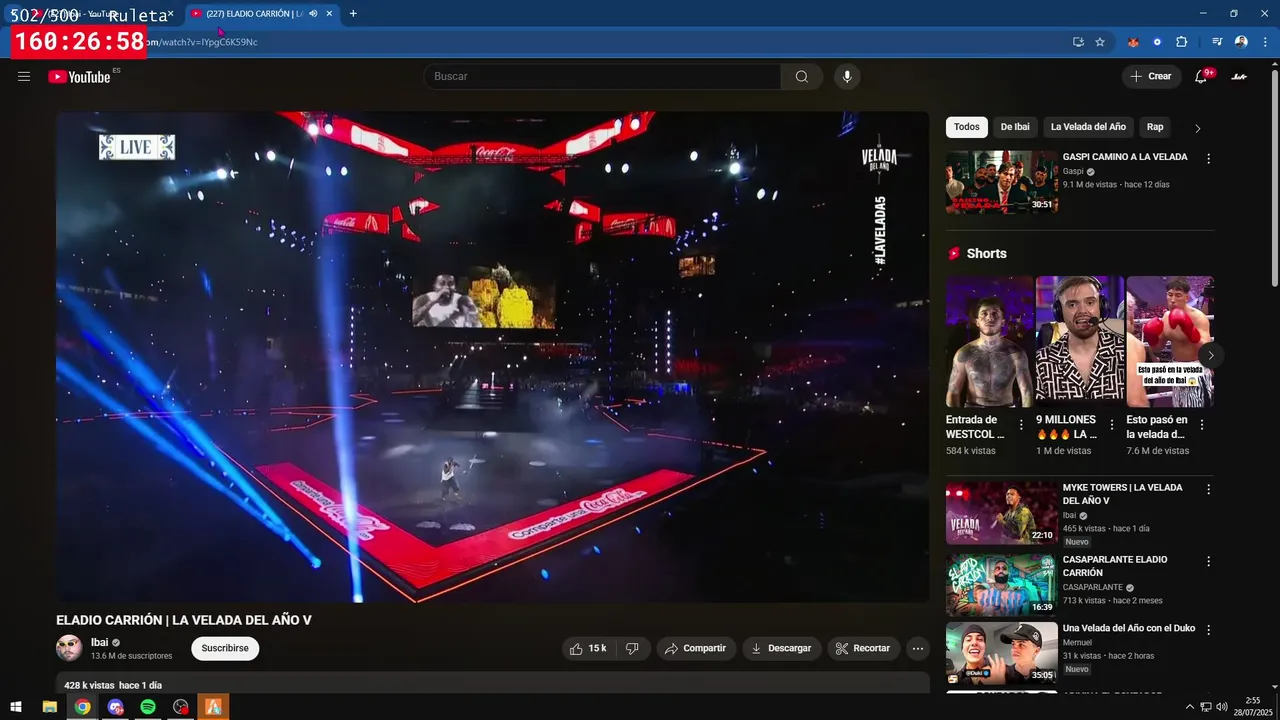This screenshot has width=1280, height=720.
Task: Open the Shorts section heading
Action: [986, 254]
